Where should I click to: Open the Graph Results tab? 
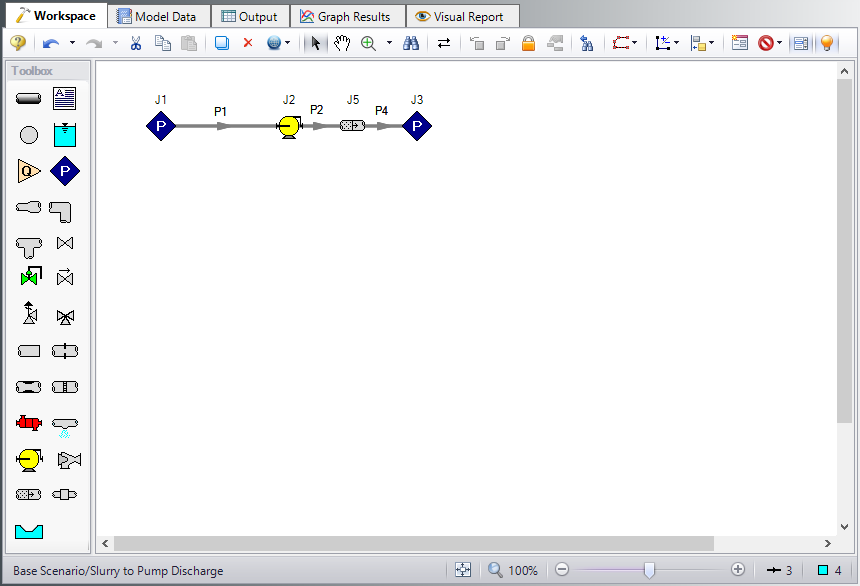point(347,15)
